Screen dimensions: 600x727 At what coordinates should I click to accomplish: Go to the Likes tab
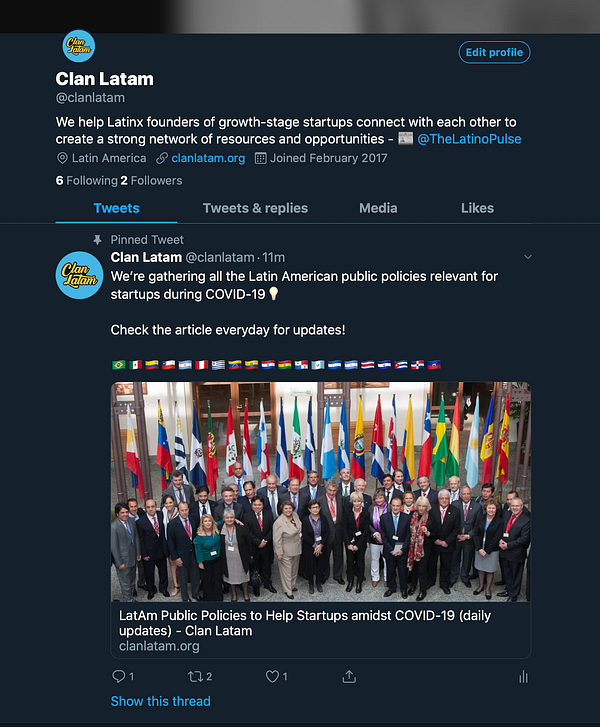477,208
